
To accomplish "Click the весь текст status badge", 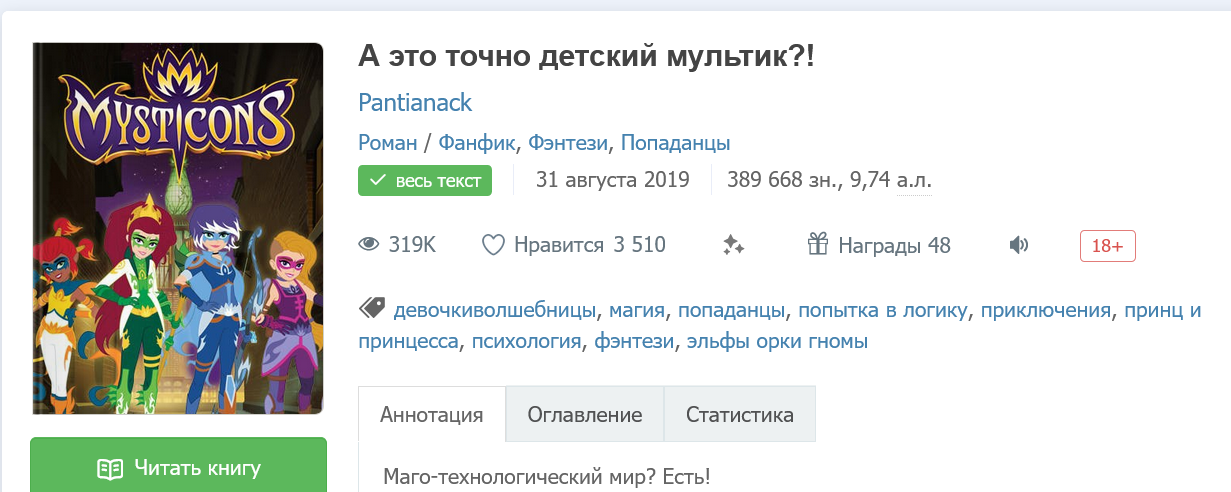I will pyautogui.click(x=425, y=181).
